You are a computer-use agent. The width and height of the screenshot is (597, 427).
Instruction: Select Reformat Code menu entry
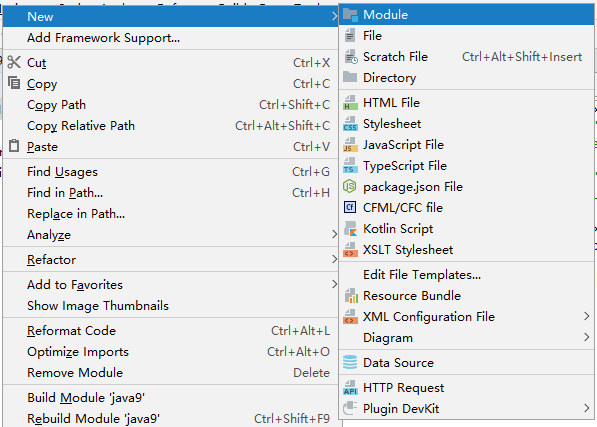(x=170, y=331)
